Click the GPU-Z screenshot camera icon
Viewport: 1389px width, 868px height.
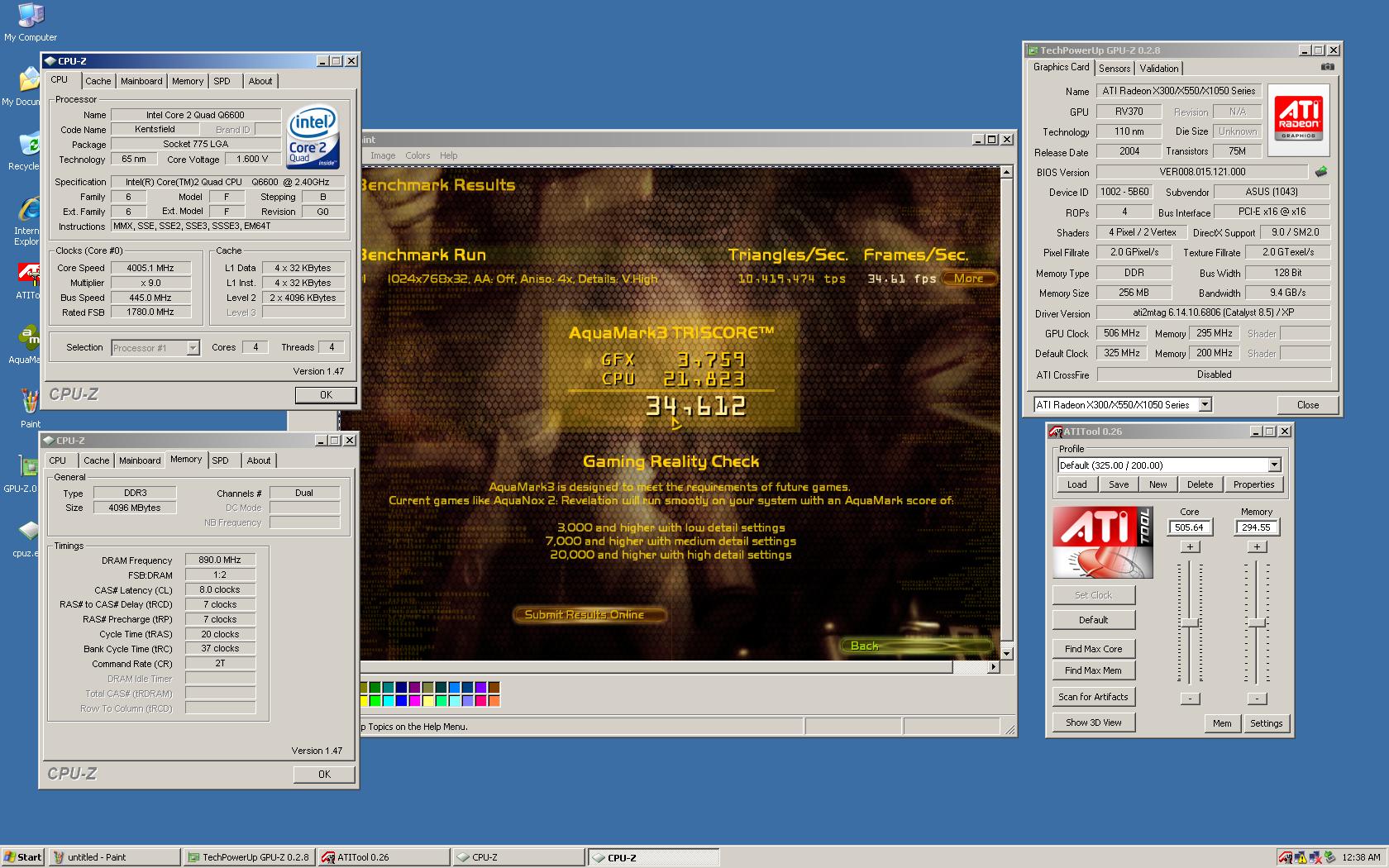(x=1327, y=67)
